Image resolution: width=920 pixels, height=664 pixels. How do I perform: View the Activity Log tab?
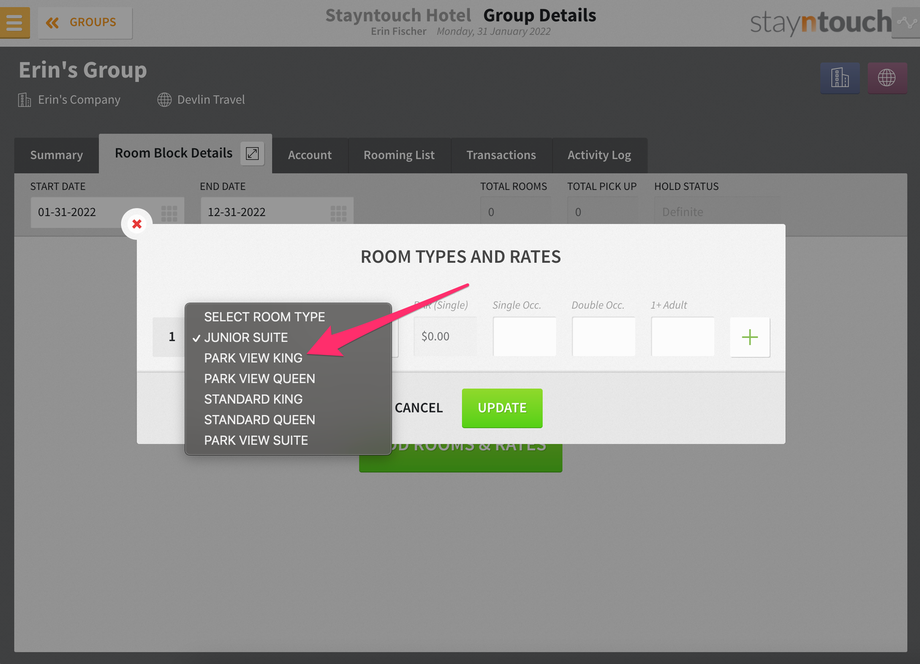[599, 155]
